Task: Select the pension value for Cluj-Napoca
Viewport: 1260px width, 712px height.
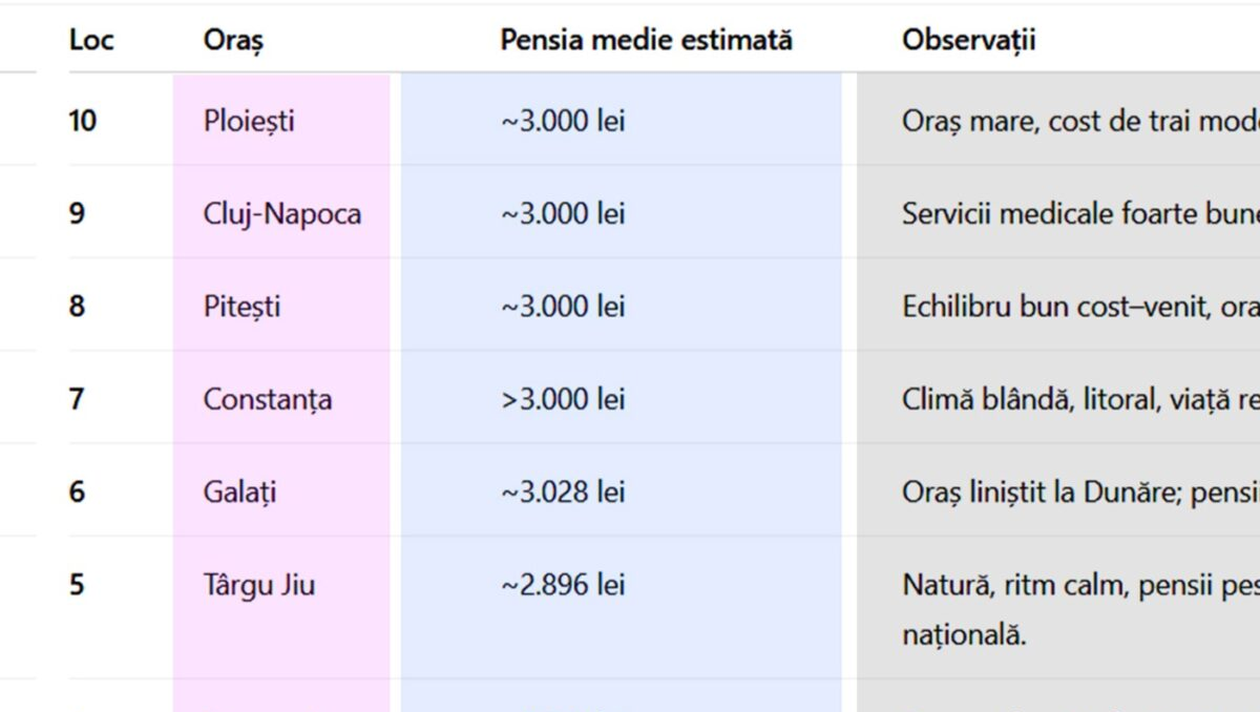Action: tap(562, 214)
